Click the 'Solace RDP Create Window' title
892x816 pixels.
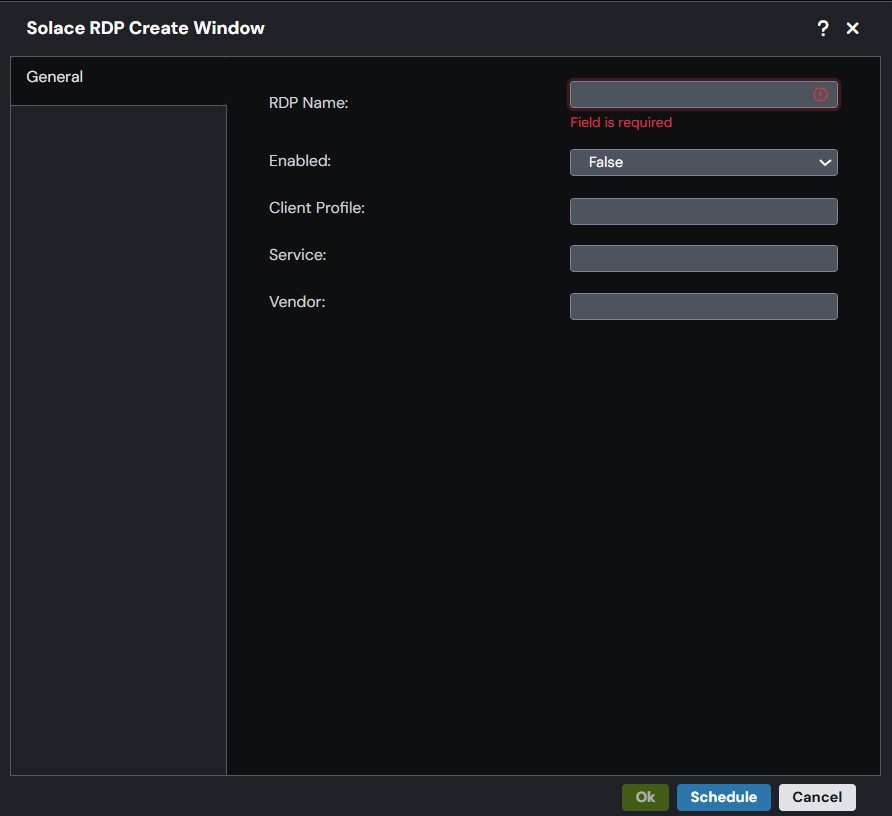(146, 28)
